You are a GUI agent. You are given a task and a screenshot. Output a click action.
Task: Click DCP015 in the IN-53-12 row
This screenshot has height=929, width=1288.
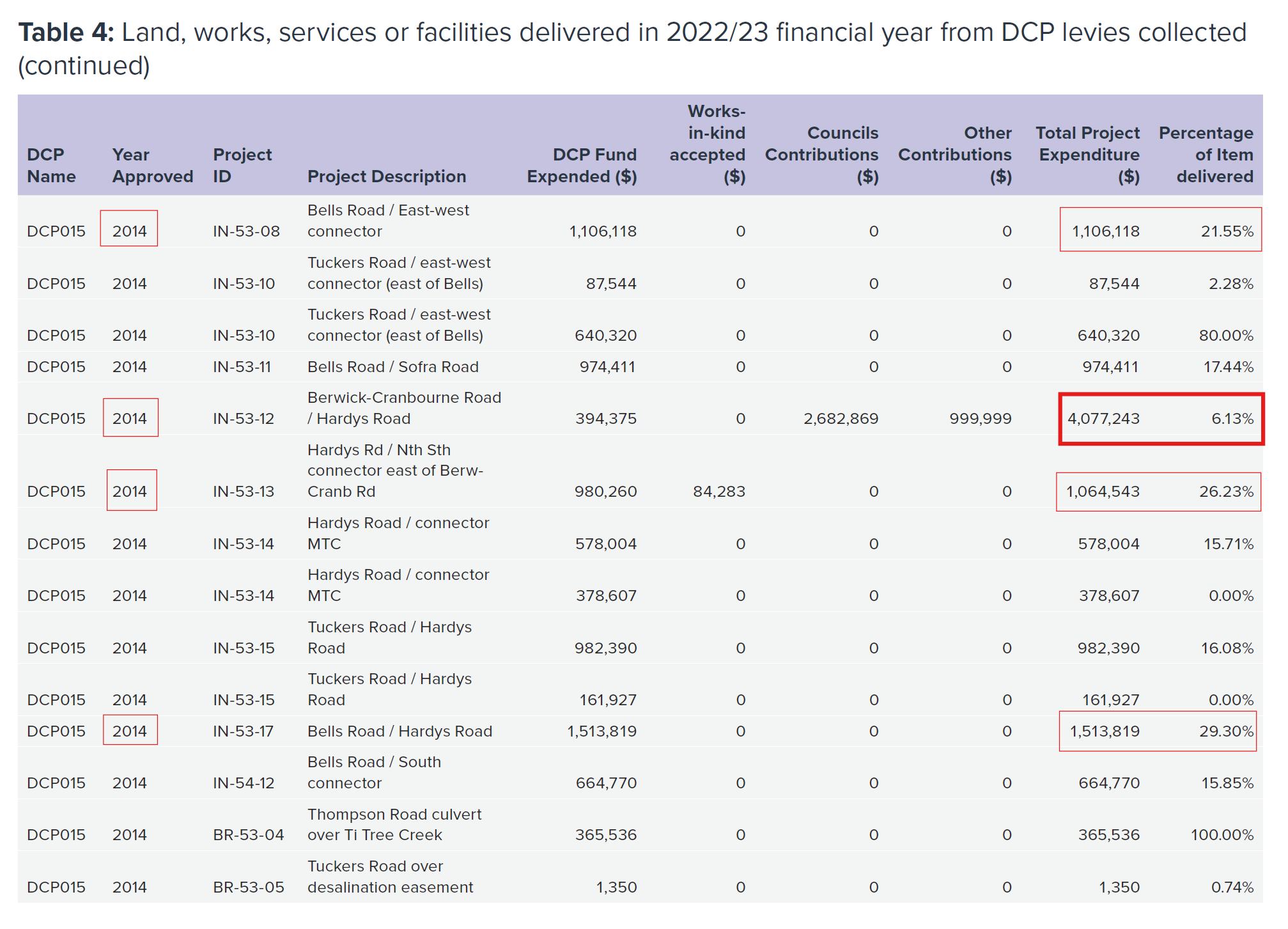(56, 419)
